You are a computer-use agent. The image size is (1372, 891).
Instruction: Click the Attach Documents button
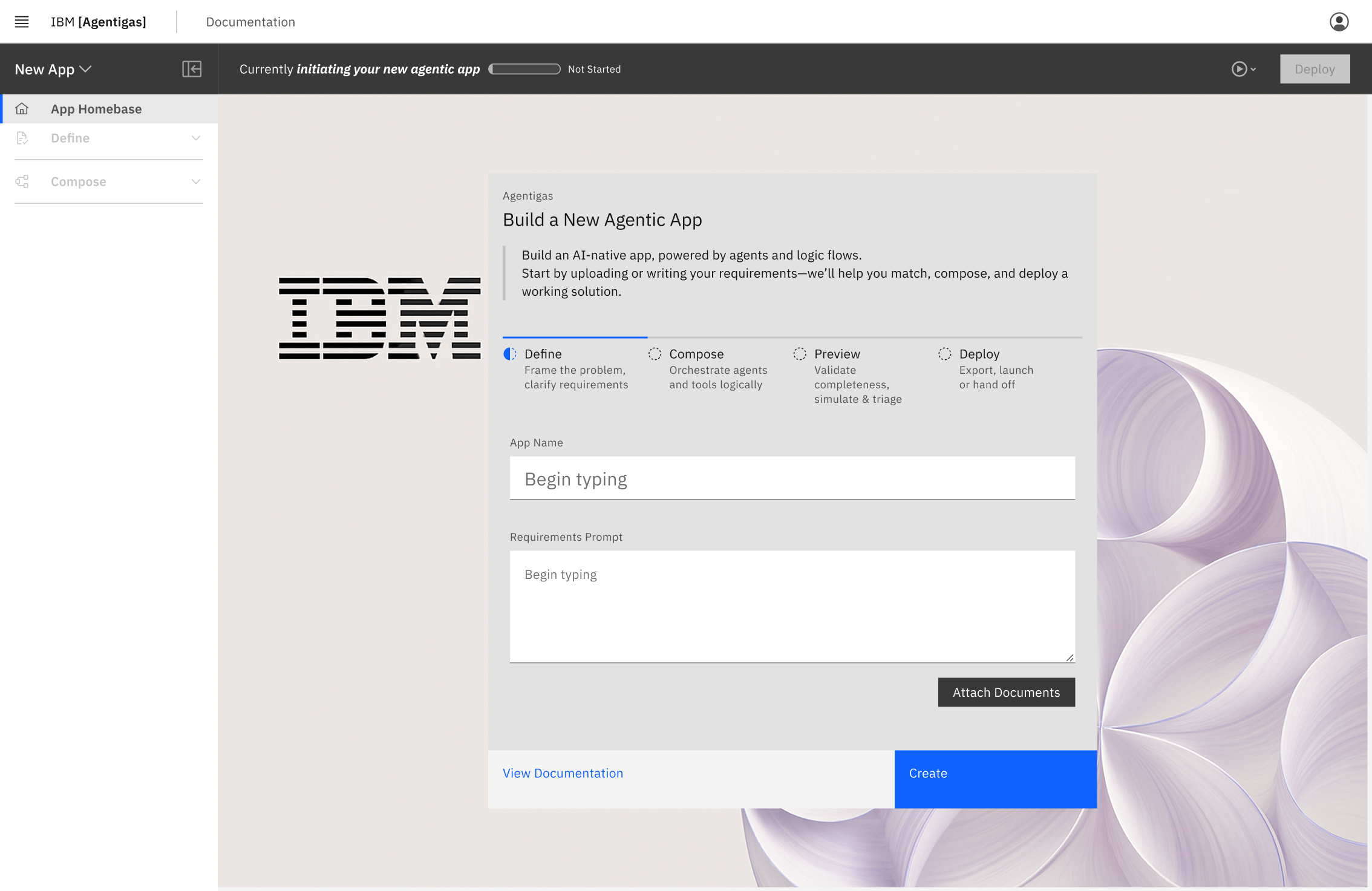(x=1006, y=692)
